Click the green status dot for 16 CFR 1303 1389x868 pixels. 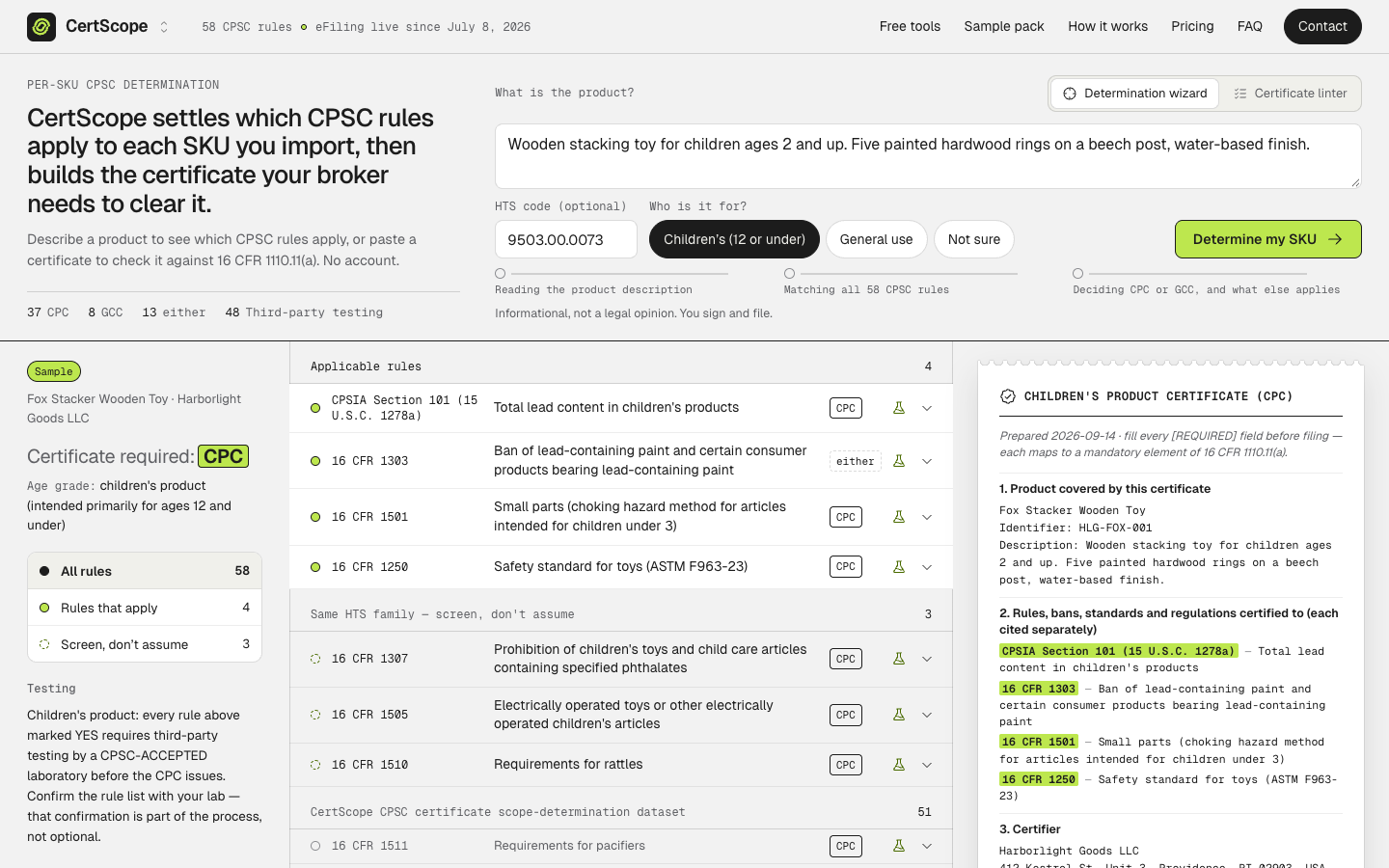point(315,461)
